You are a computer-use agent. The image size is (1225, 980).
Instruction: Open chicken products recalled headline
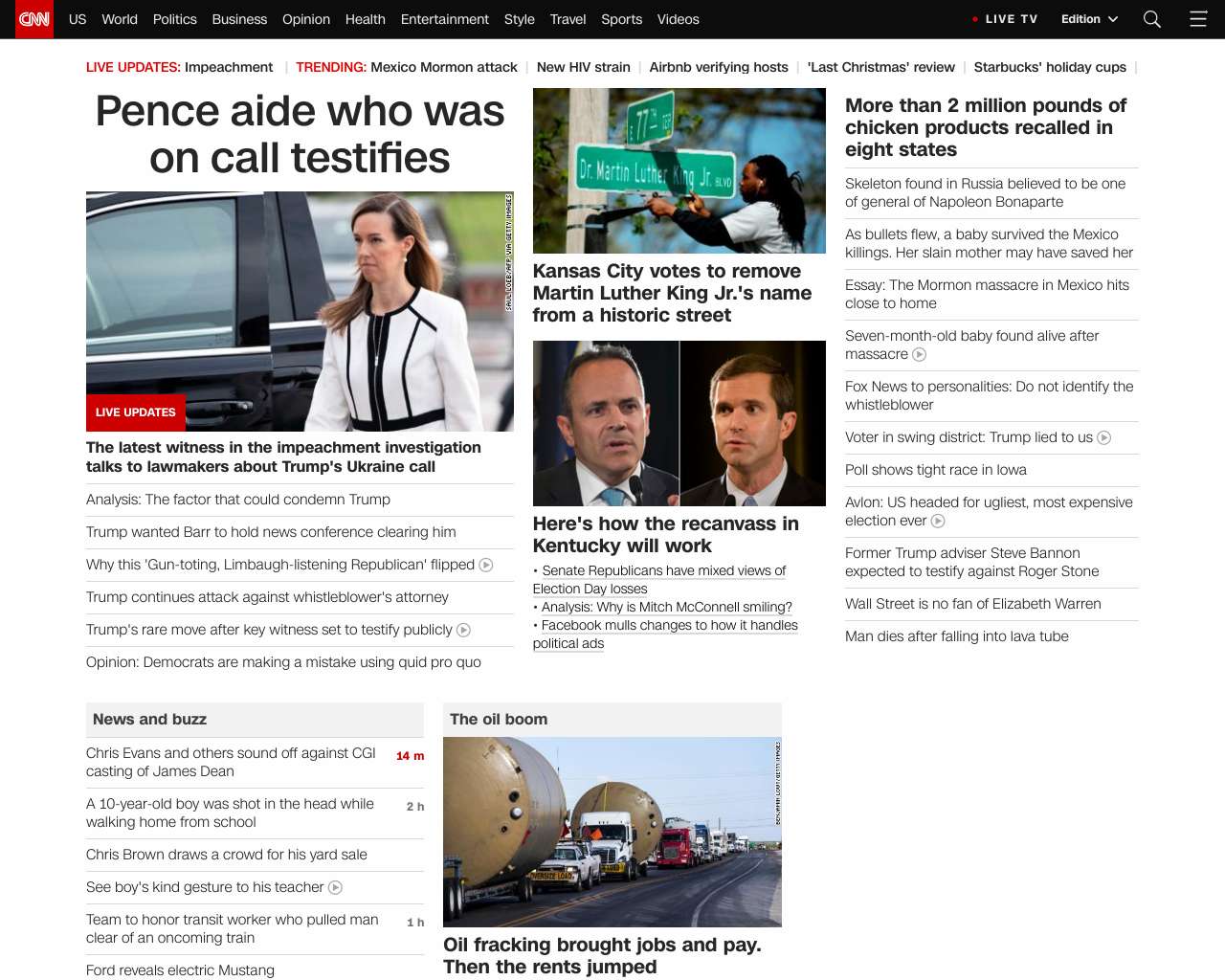point(986,127)
